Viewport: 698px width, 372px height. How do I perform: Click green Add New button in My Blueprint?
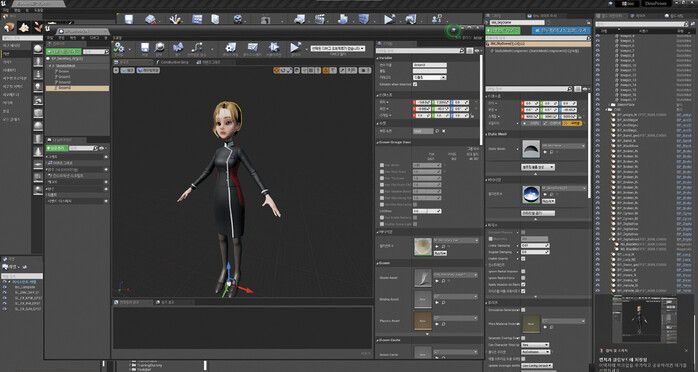[56, 148]
